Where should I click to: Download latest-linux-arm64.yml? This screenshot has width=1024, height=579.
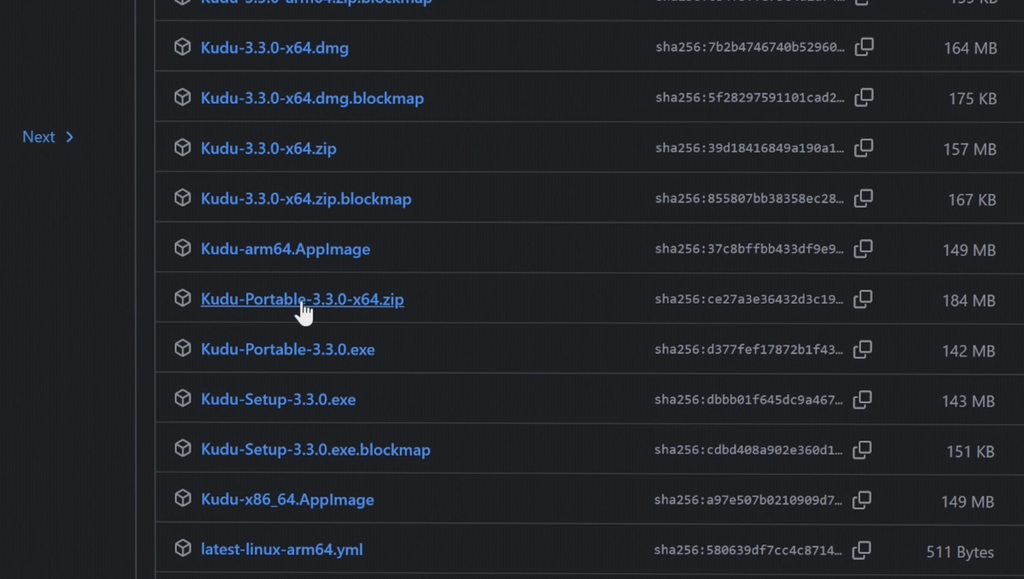click(281, 550)
